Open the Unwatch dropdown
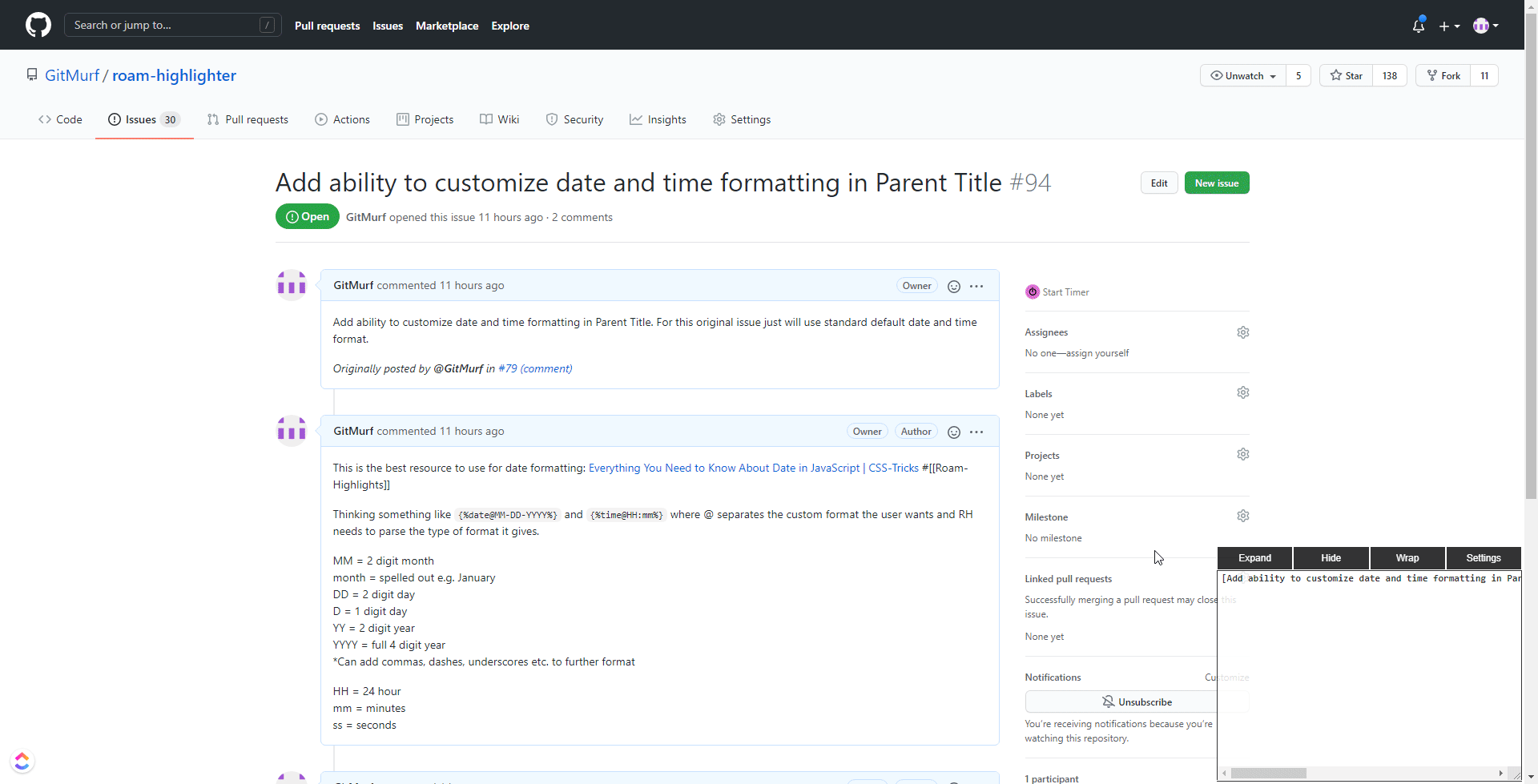Viewport: 1538px width, 784px height. (1243, 76)
